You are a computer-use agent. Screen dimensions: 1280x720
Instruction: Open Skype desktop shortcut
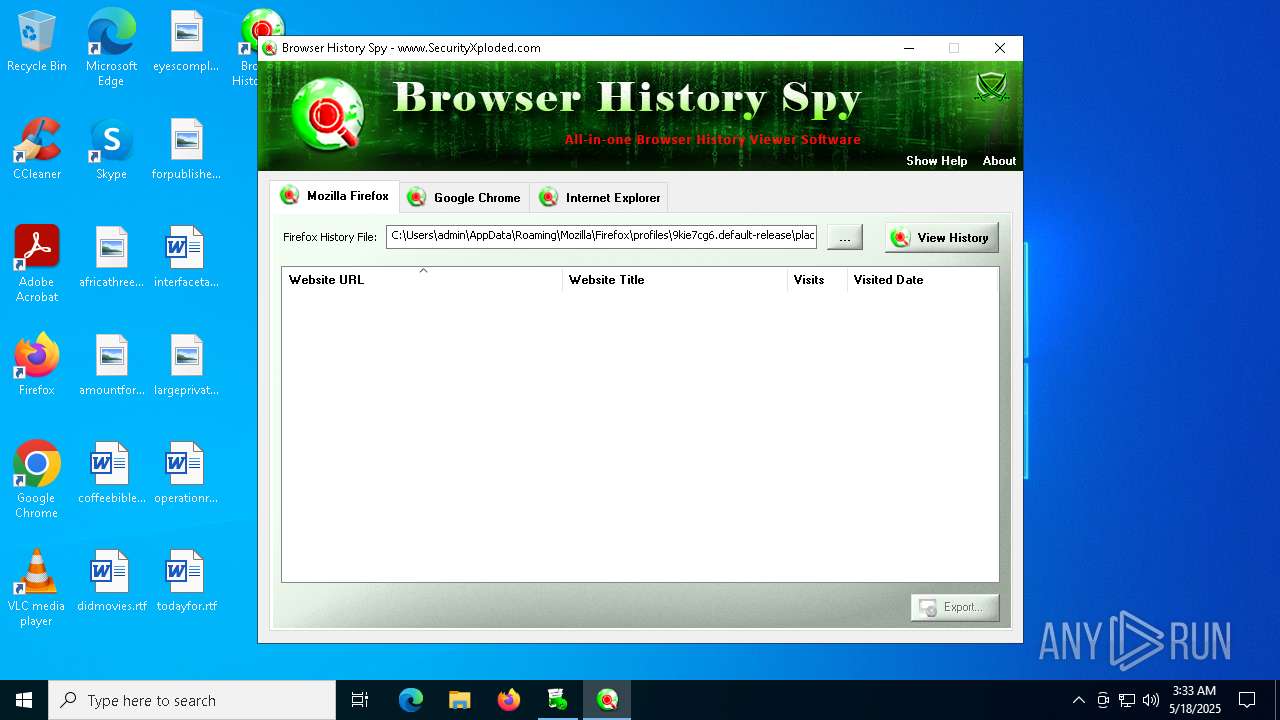(x=111, y=149)
